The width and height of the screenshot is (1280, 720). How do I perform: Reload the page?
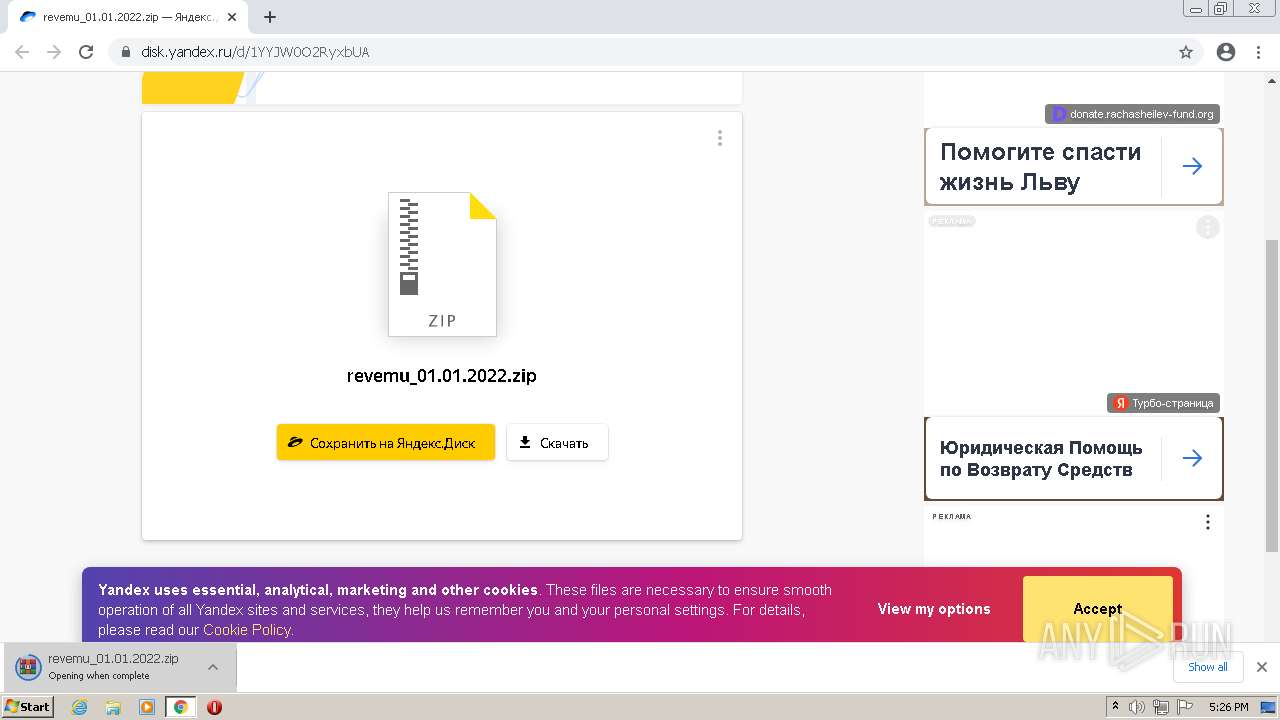click(x=86, y=52)
